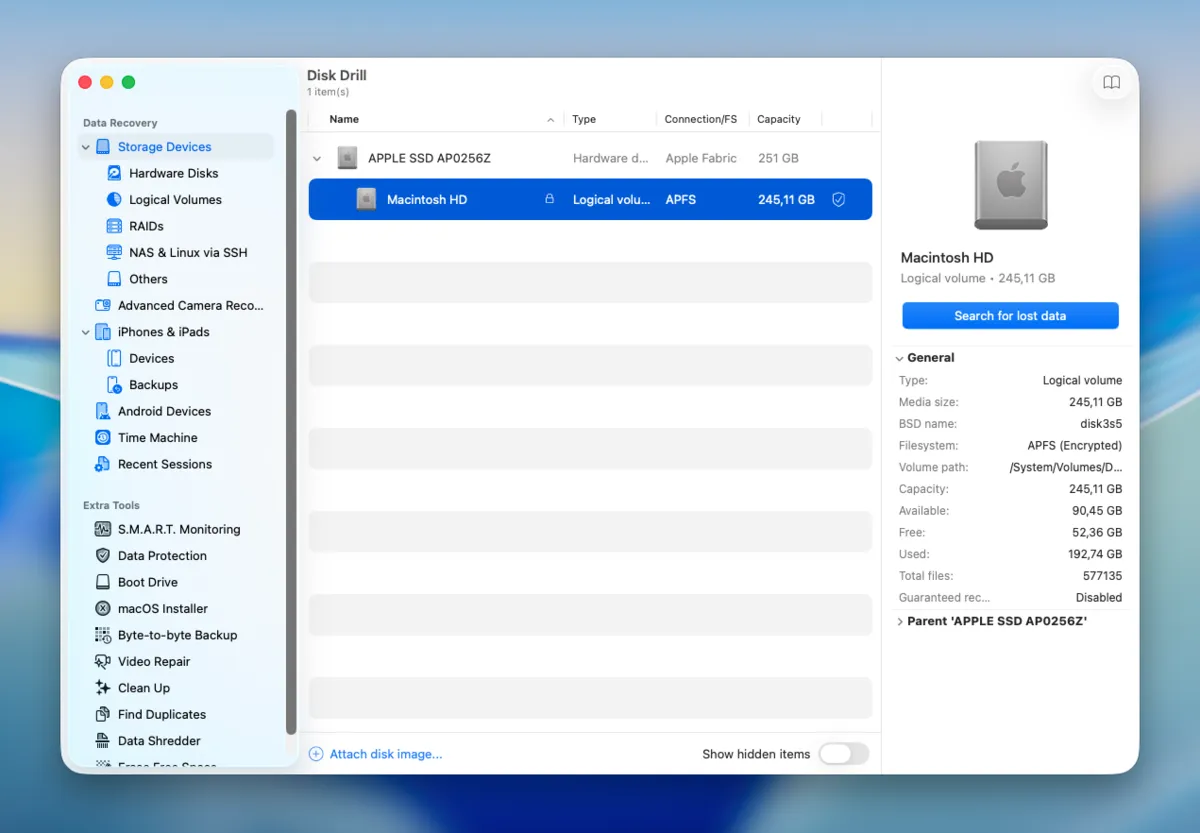This screenshot has width=1200, height=833.
Task: Click the S.M.A.R.T. Monitoring icon
Action: coord(103,529)
